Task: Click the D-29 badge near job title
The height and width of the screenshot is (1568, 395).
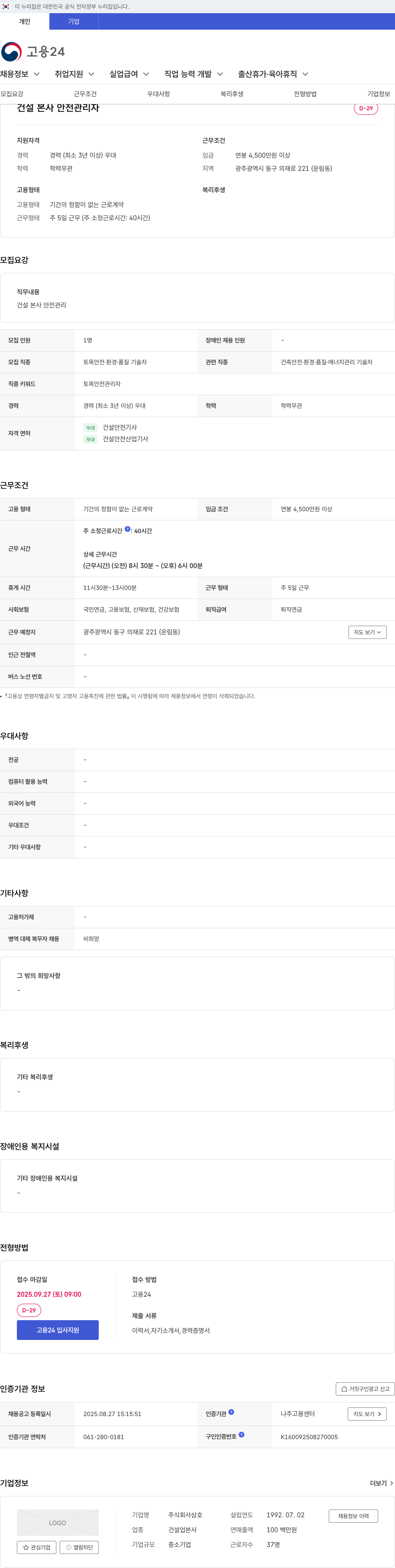Action: click(366, 108)
